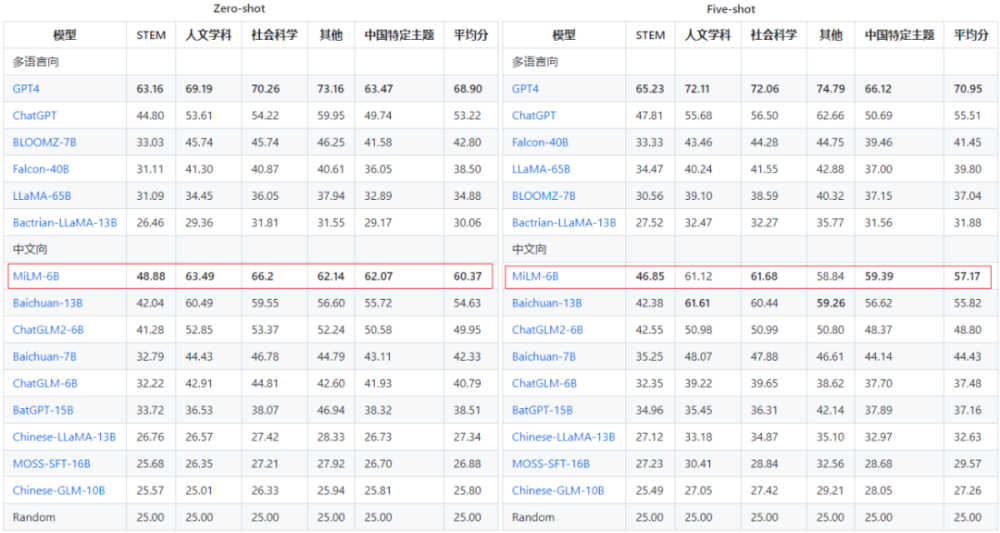This screenshot has height=533, width=1000.
Task: Open Falcon-40B link in Zero-shot table
Action: point(41,169)
